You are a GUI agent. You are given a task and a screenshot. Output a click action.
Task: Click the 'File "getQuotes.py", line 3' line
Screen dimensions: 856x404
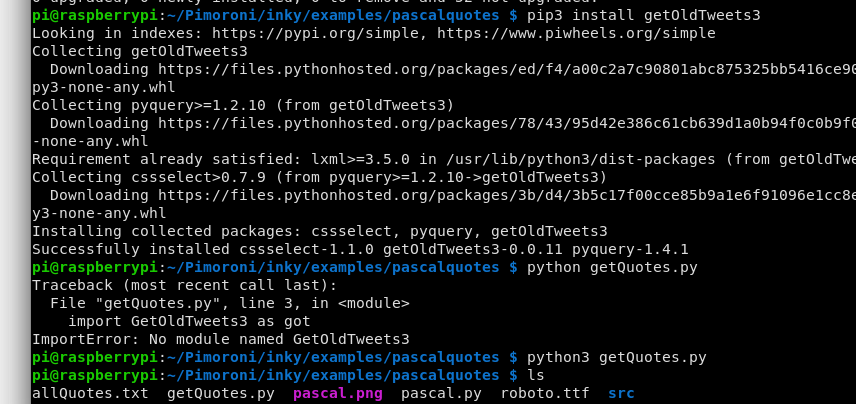(x=230, y=304)
